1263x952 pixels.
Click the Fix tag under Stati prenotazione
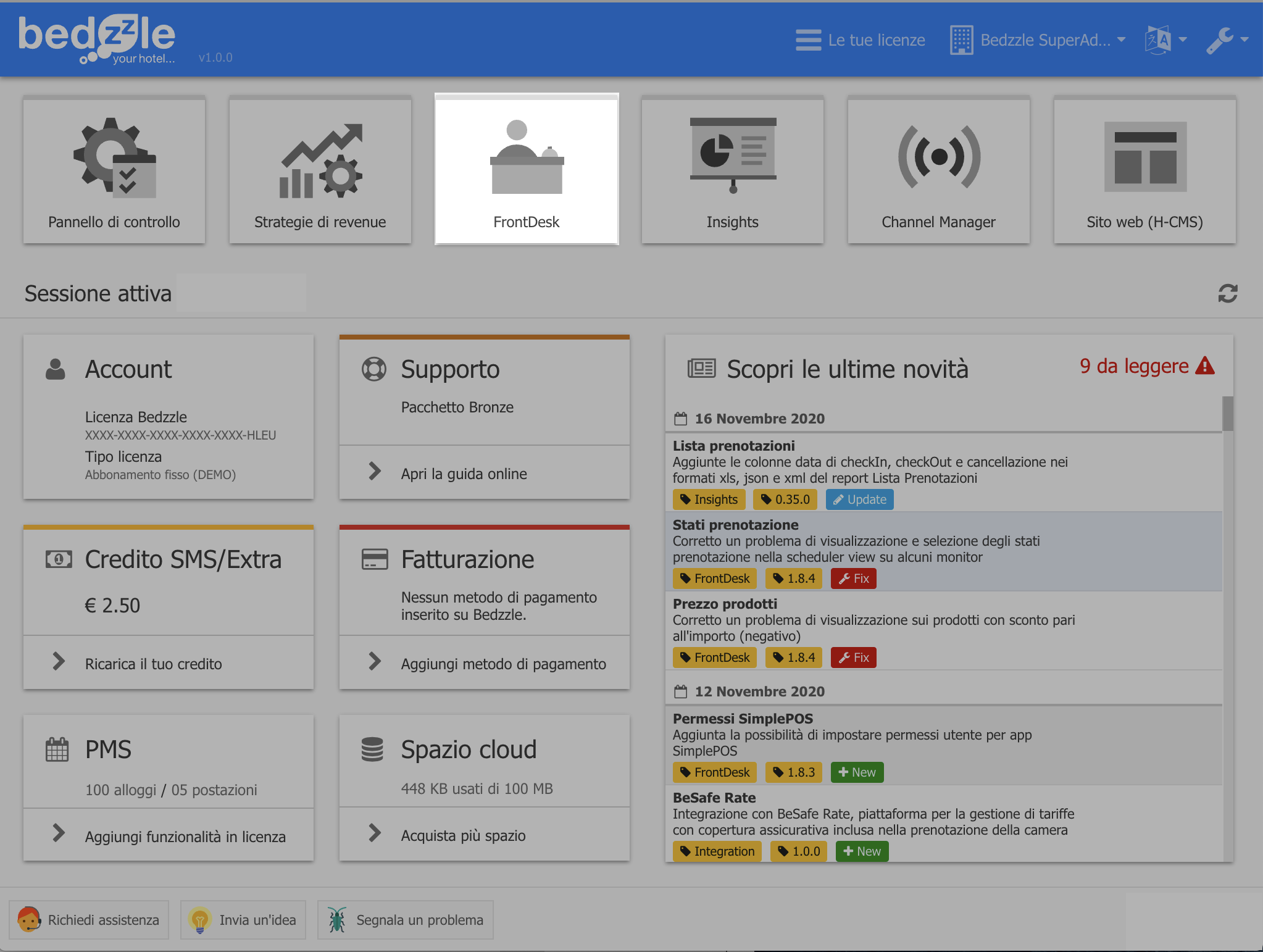854,578
